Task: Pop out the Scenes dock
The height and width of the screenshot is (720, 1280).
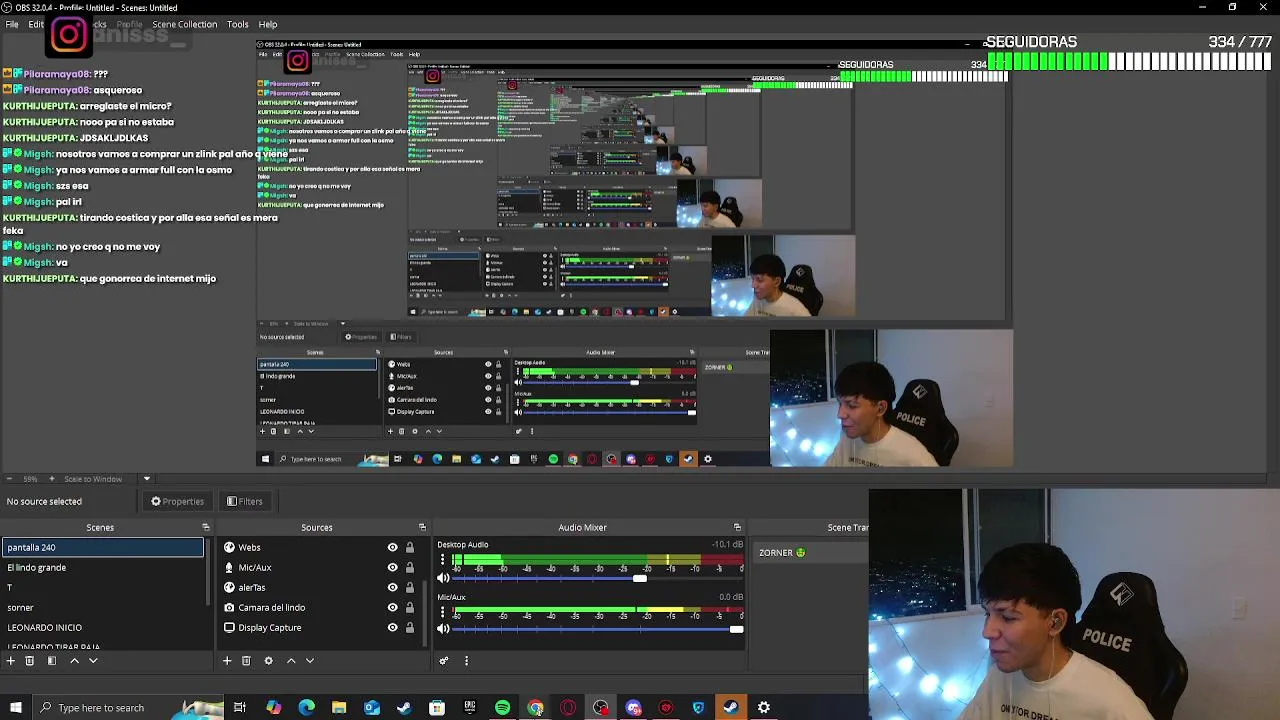Action: pyautogui.click(x=206, y=527)
